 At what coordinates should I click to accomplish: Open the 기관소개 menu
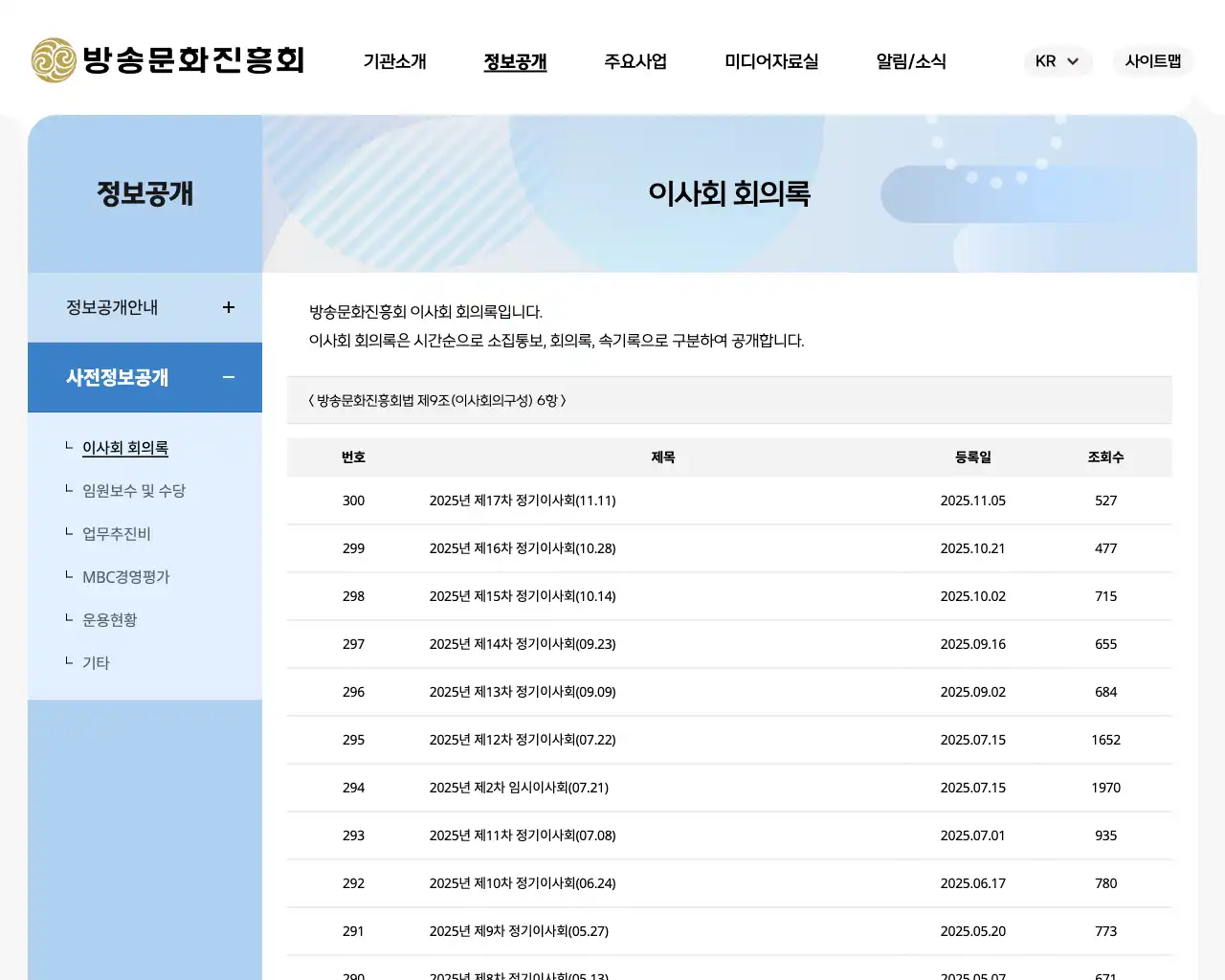tap(394, 61)
